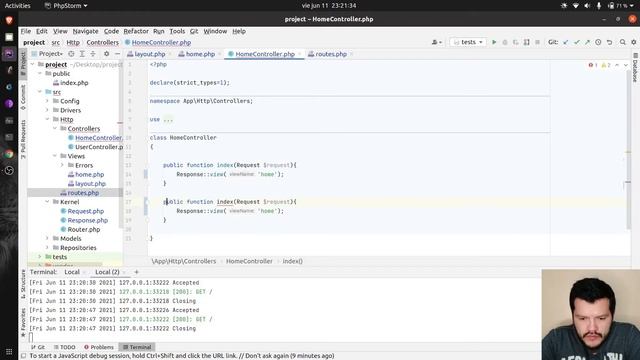Image resolution: width=640 pixels, height=360 pixels.
Task: Hide the Project panel with the minus icon
Action: click(x=118, y=54)
